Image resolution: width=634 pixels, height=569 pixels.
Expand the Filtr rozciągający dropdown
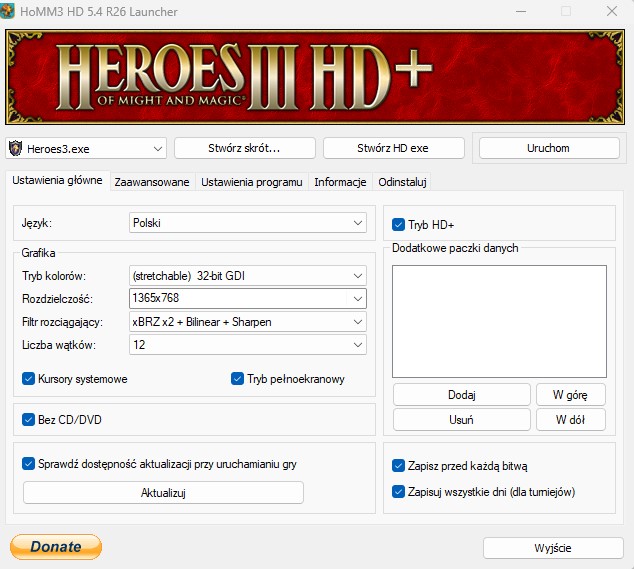(248, 322)
